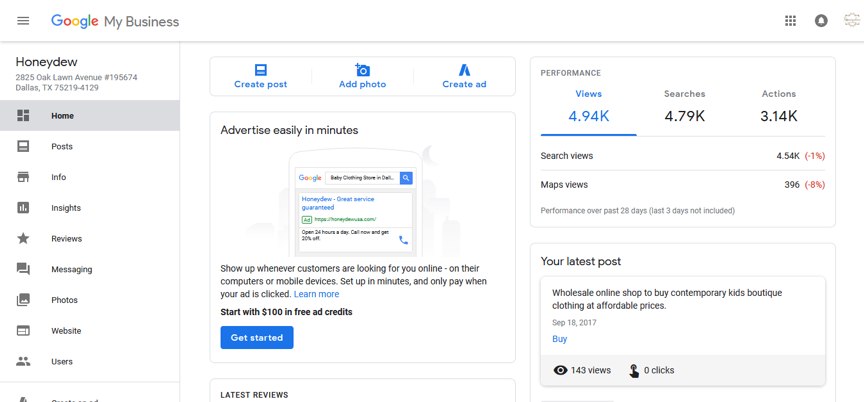
Task: Open Home in the sidebar
Action: (90, 116)
